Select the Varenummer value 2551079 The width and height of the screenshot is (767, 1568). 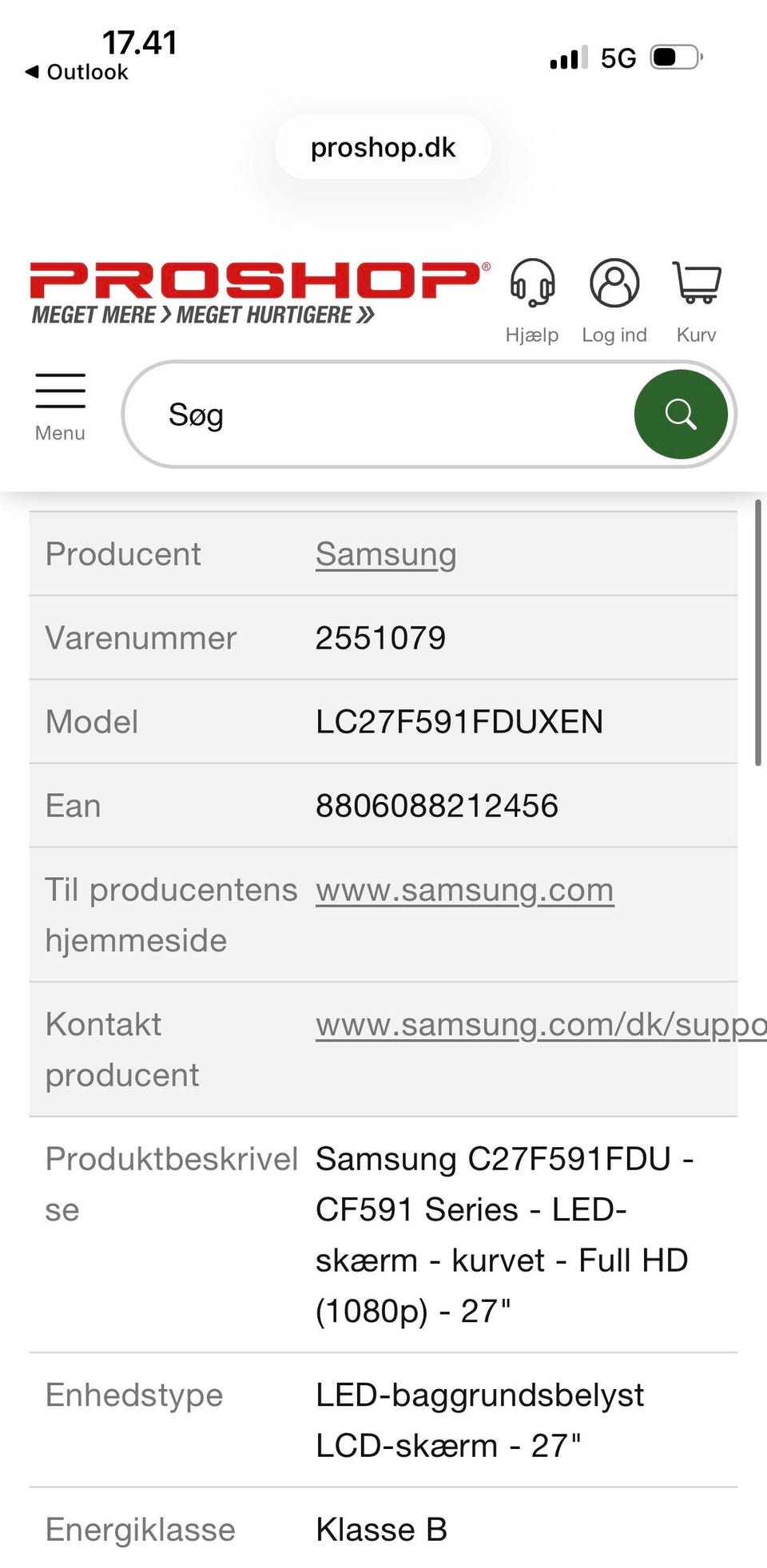click(380, 638)
